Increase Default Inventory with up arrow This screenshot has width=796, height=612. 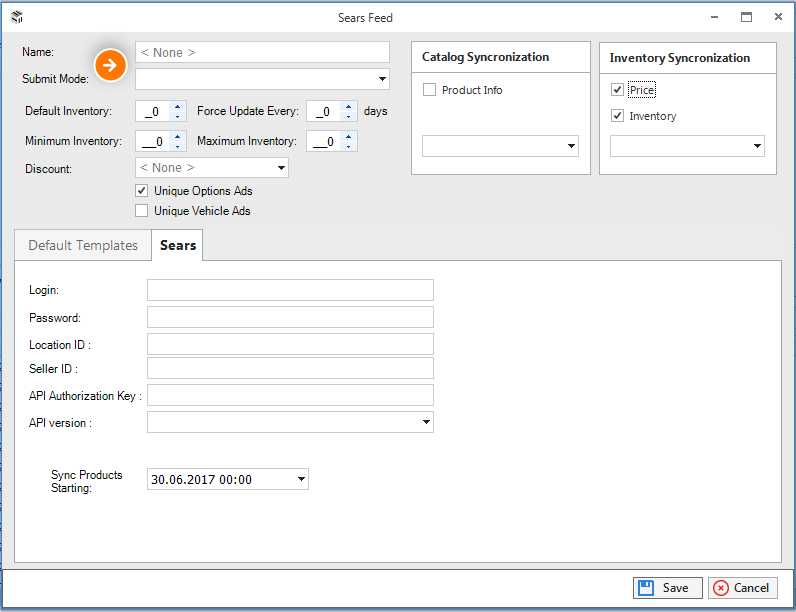click(x=177, y=107)
